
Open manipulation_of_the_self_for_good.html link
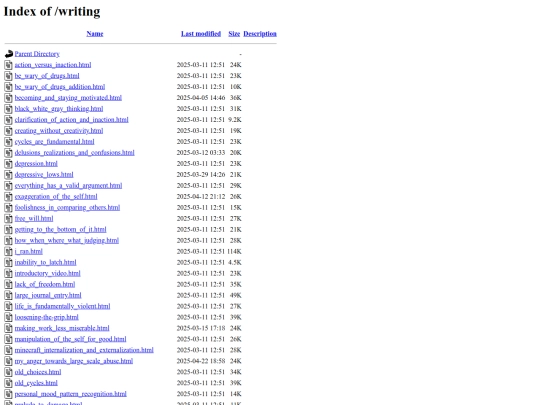(70, 339)
